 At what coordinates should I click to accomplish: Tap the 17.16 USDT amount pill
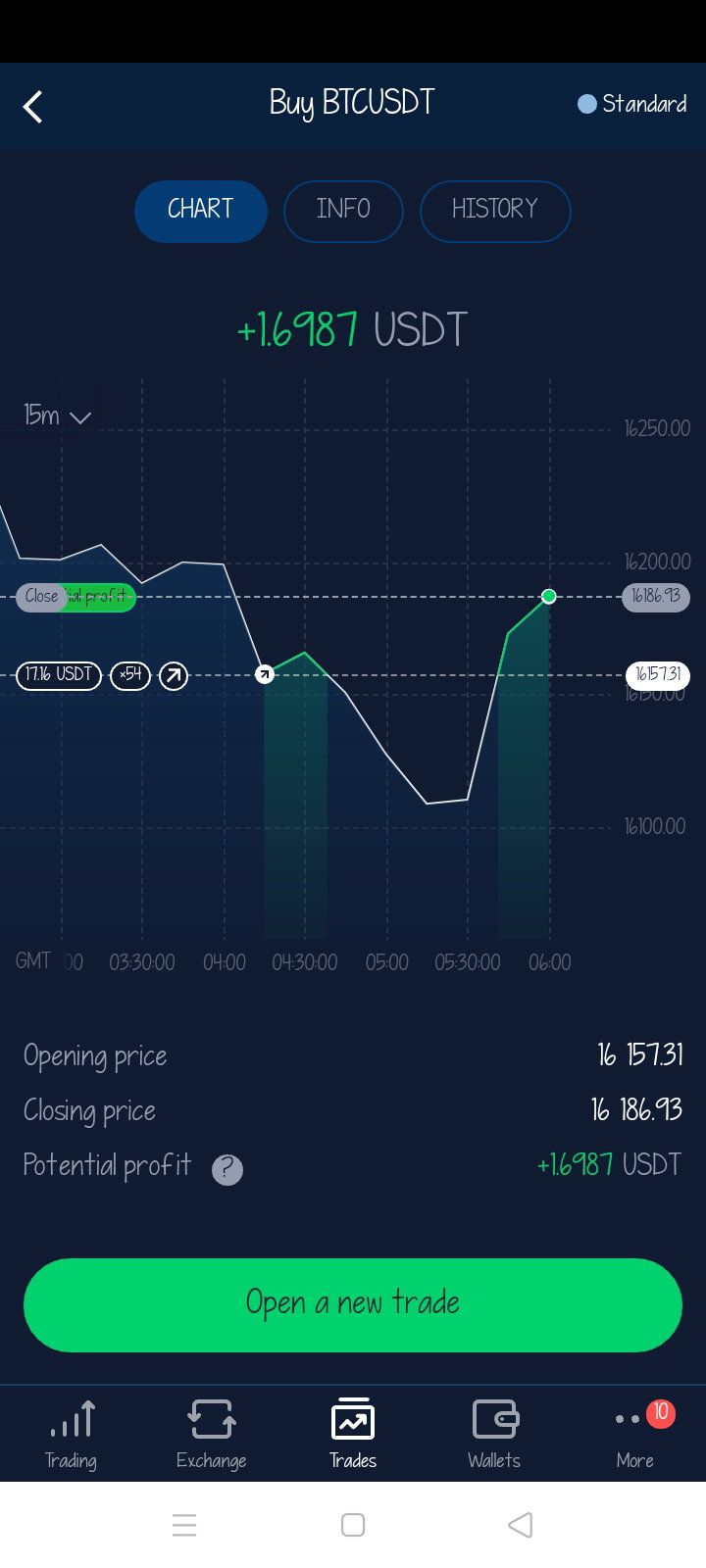coord(59,675)
